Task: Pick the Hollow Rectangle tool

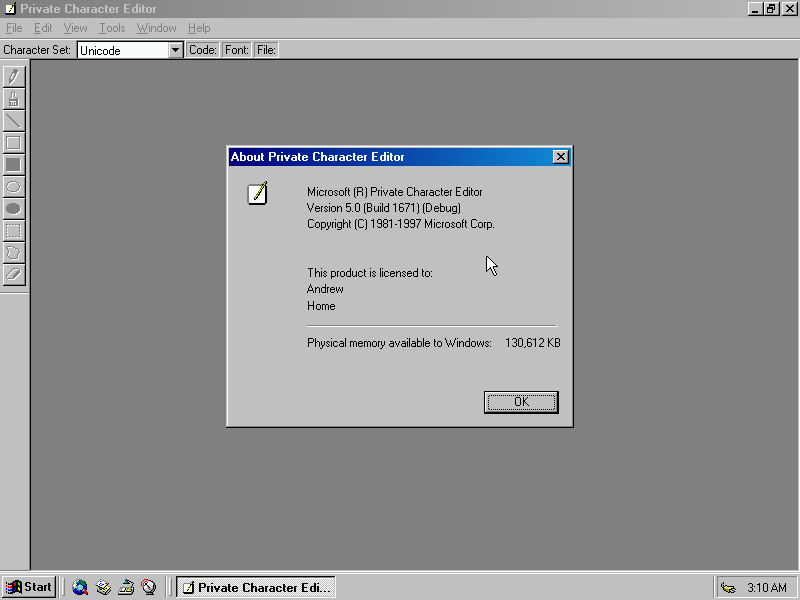Action: click(14, 142)
